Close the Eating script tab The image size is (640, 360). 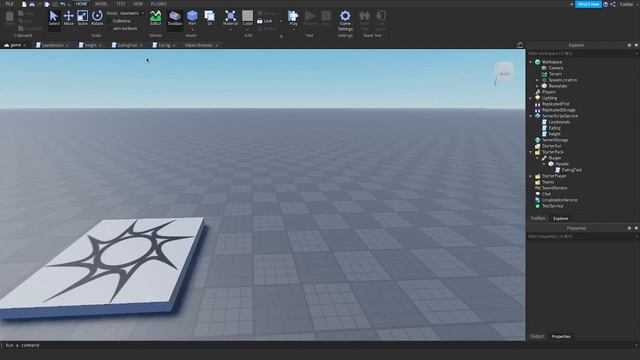point(174,45)
